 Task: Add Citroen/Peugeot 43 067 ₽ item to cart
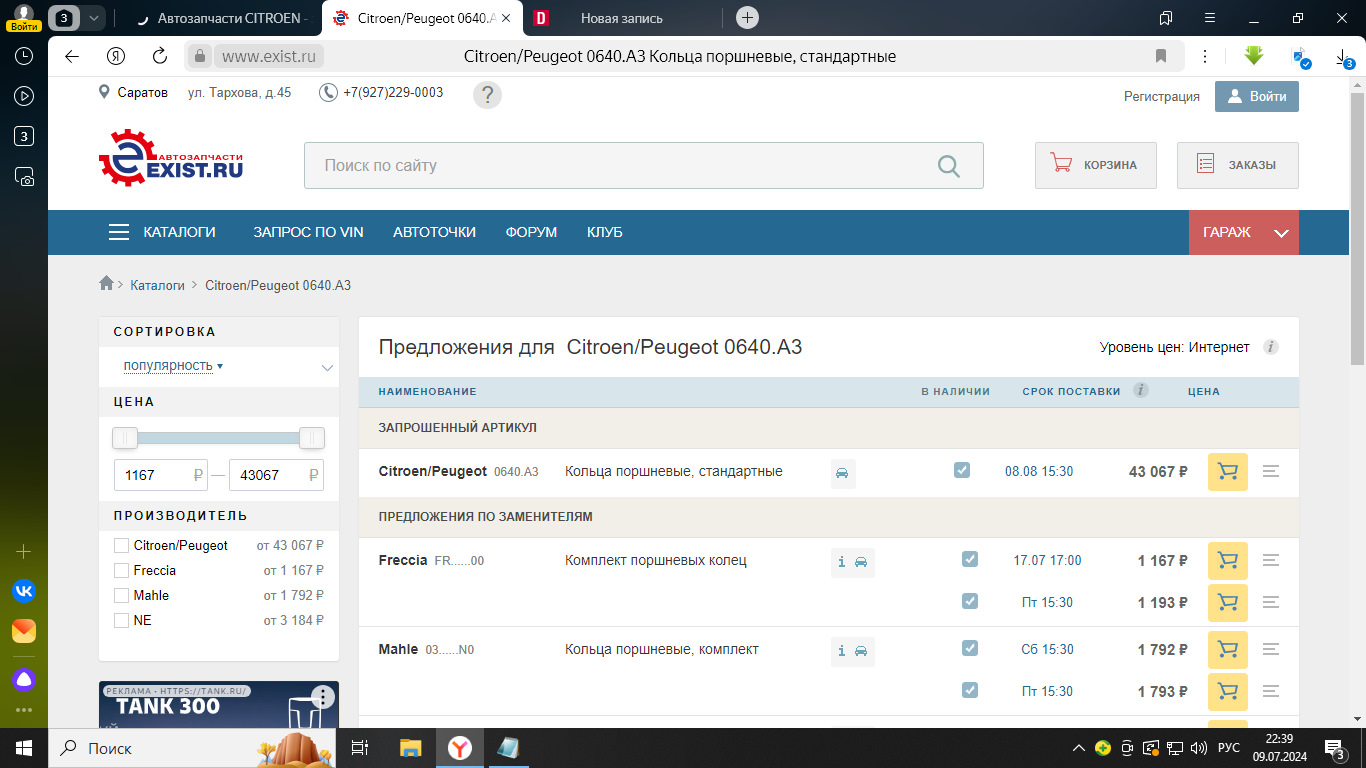1228,472
